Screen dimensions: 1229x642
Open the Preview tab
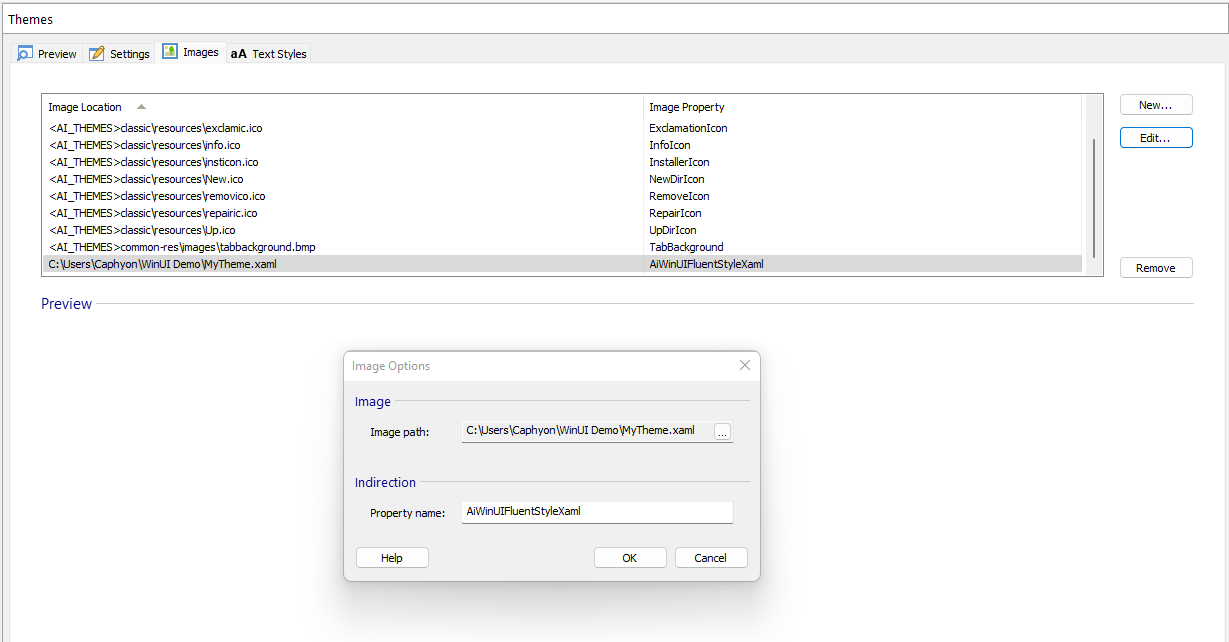coord(47,53)
